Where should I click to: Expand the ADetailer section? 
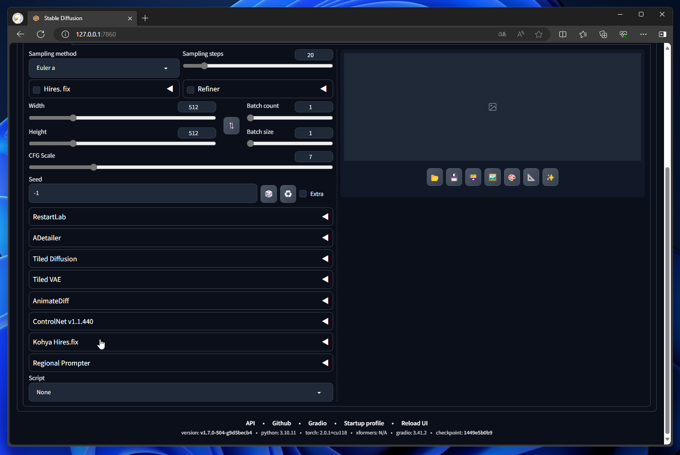click(x=180, y=238)
